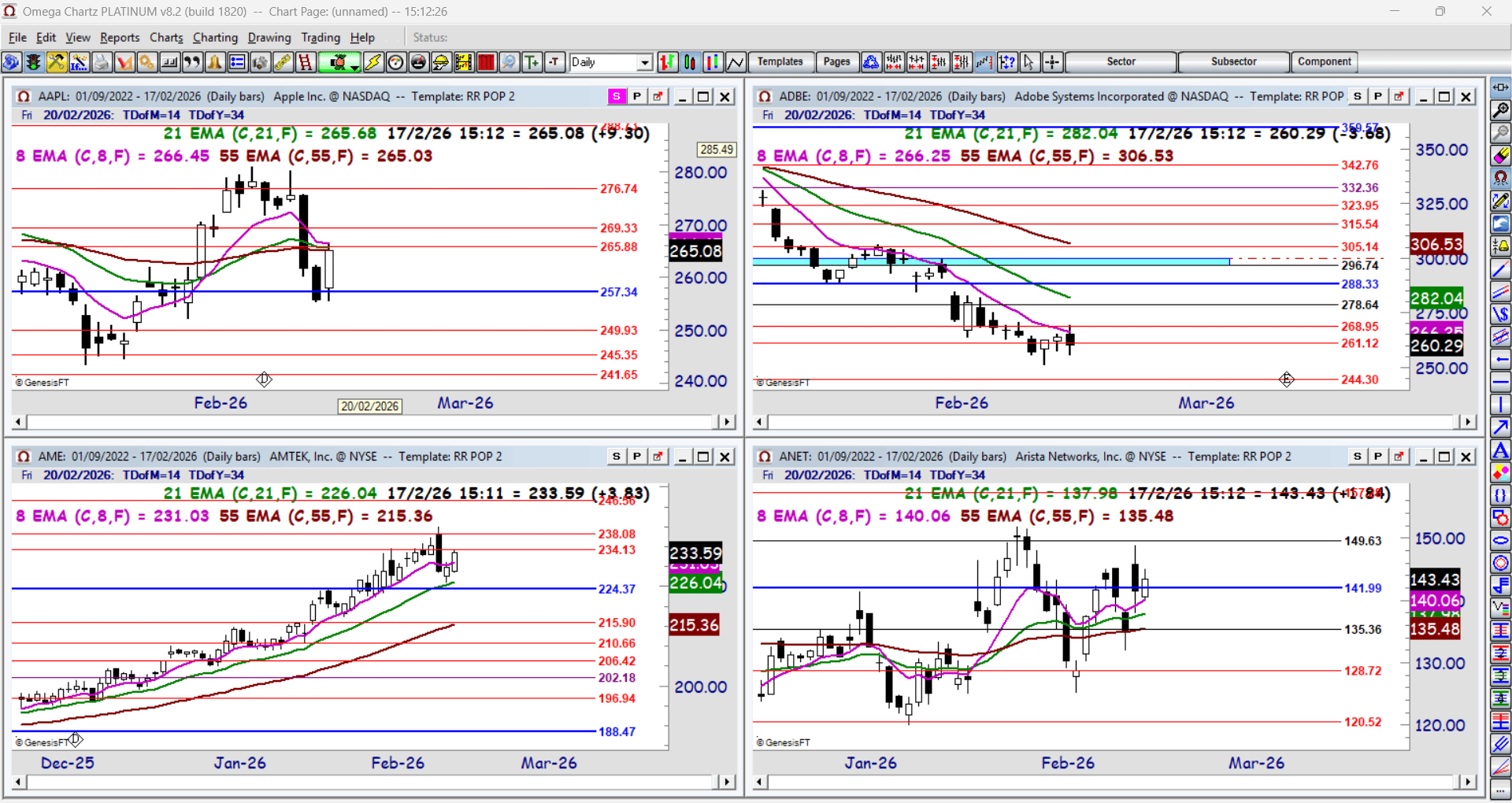
Task: Click the Component button
Action: [1325, 62]
